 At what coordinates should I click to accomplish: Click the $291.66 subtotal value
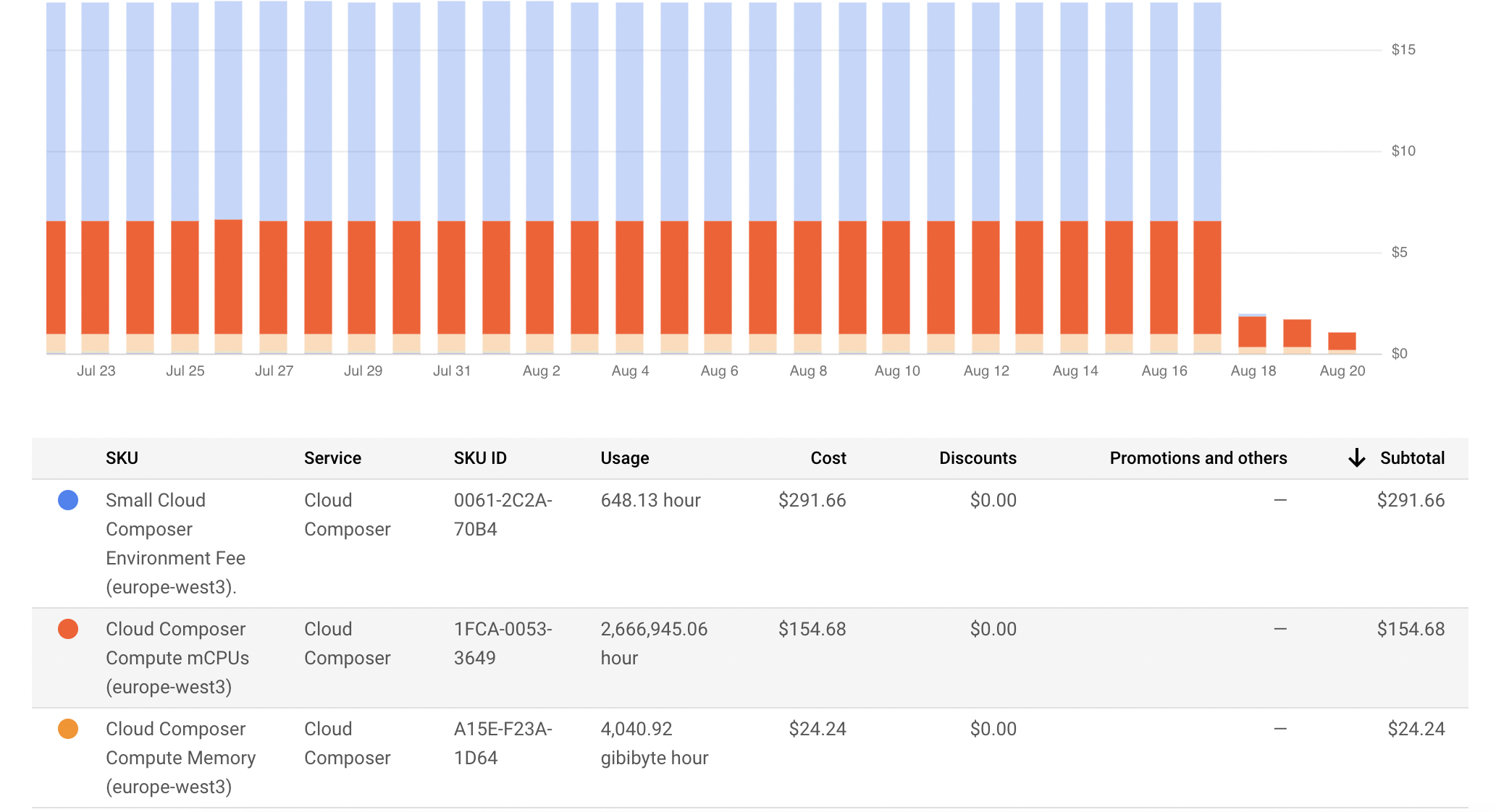(x=1410, y=500)
